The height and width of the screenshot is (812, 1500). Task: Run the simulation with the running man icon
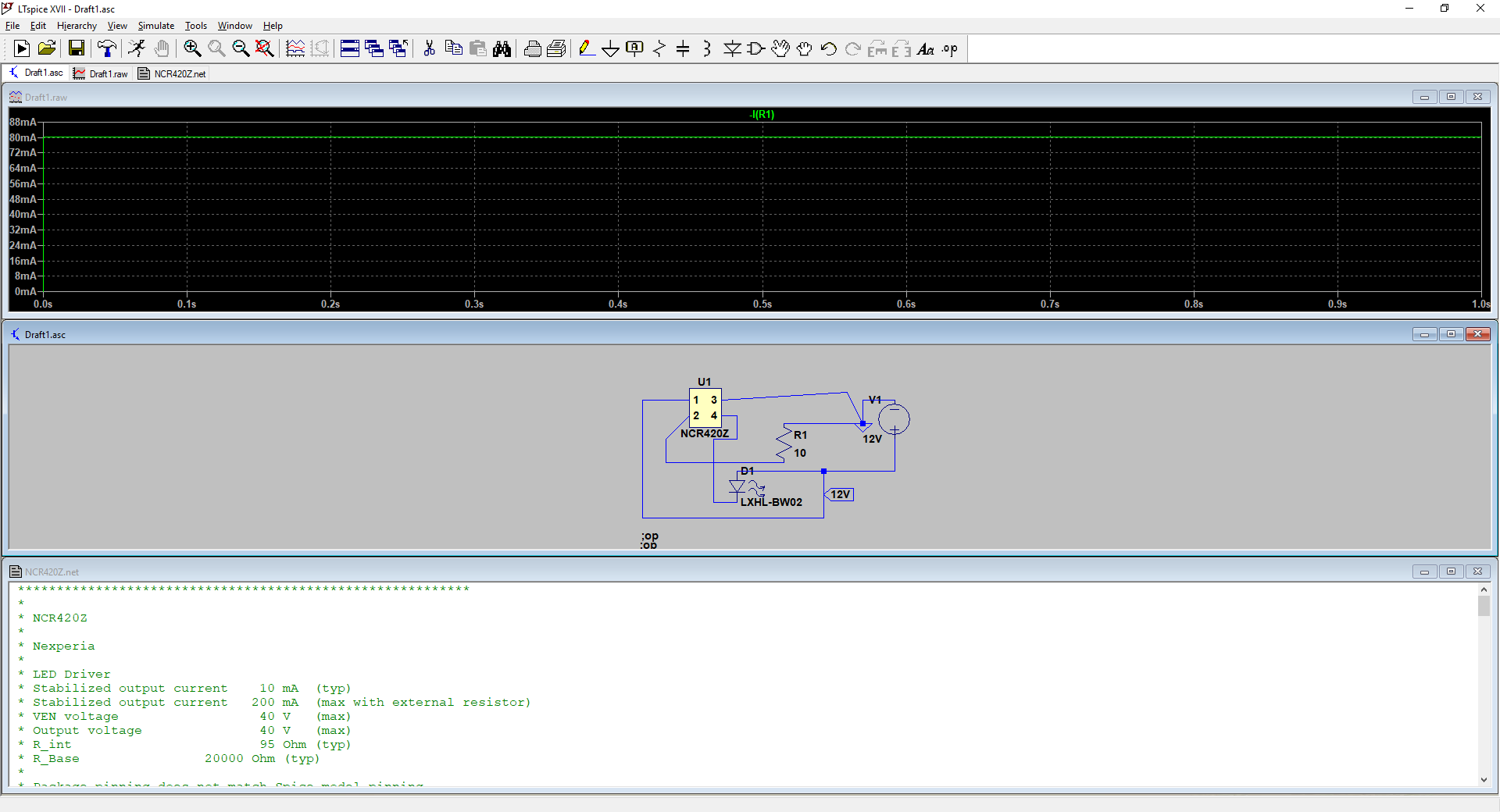pyautogui.click(x=137, y=49)
